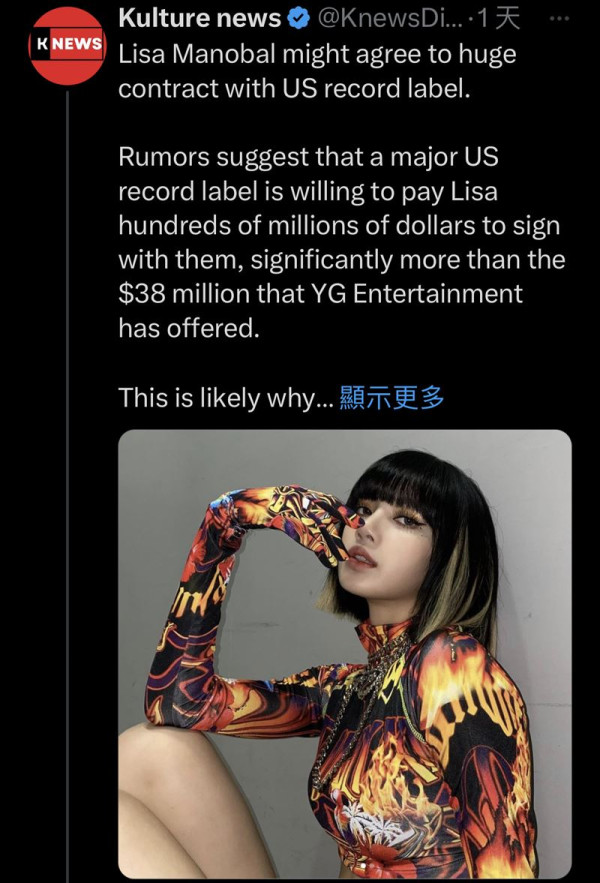
Task: Open the attached photo thumbnail
Action: (345, 653)
